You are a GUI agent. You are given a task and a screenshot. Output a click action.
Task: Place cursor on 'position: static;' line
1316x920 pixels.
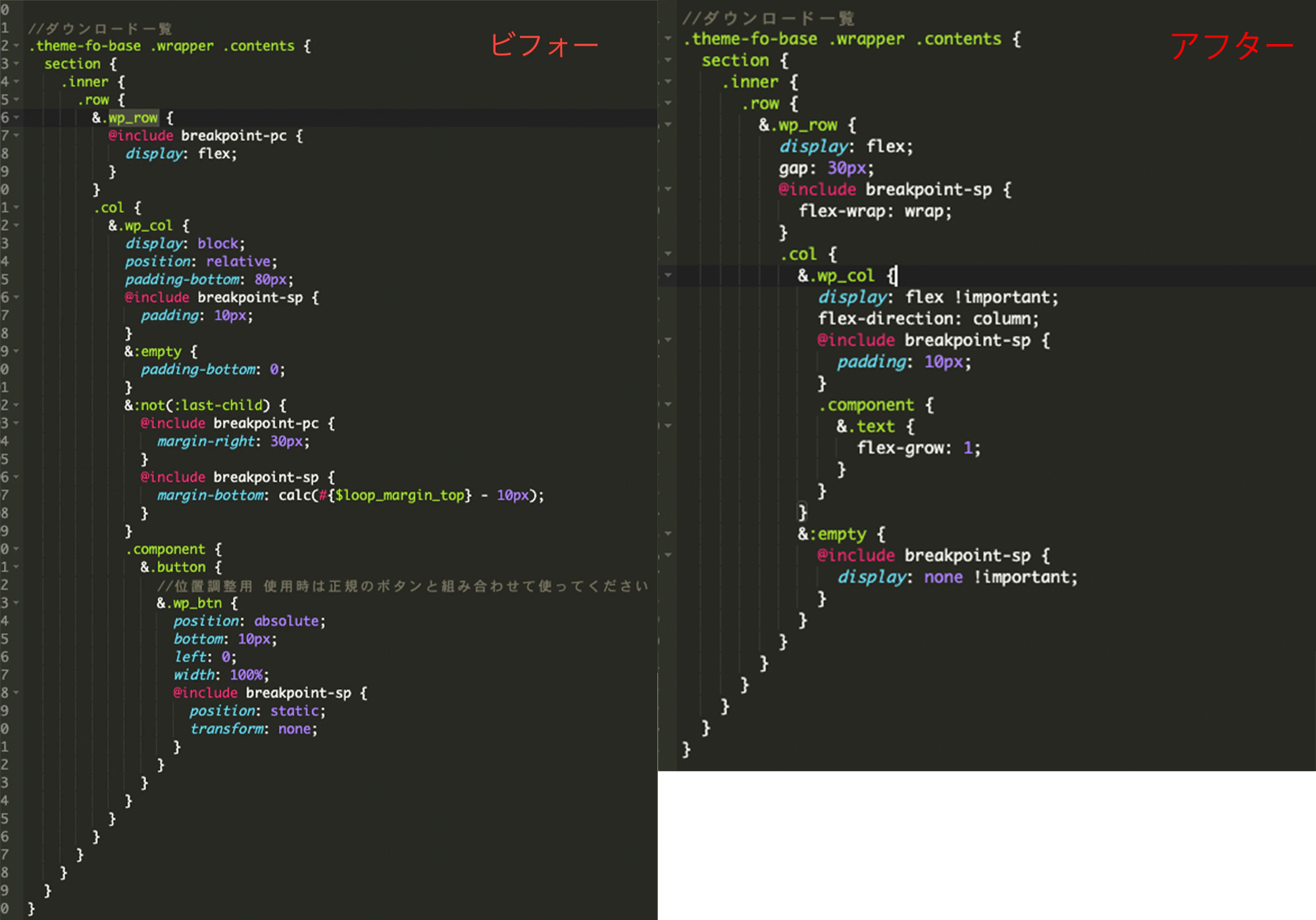[x=257, y=711]
